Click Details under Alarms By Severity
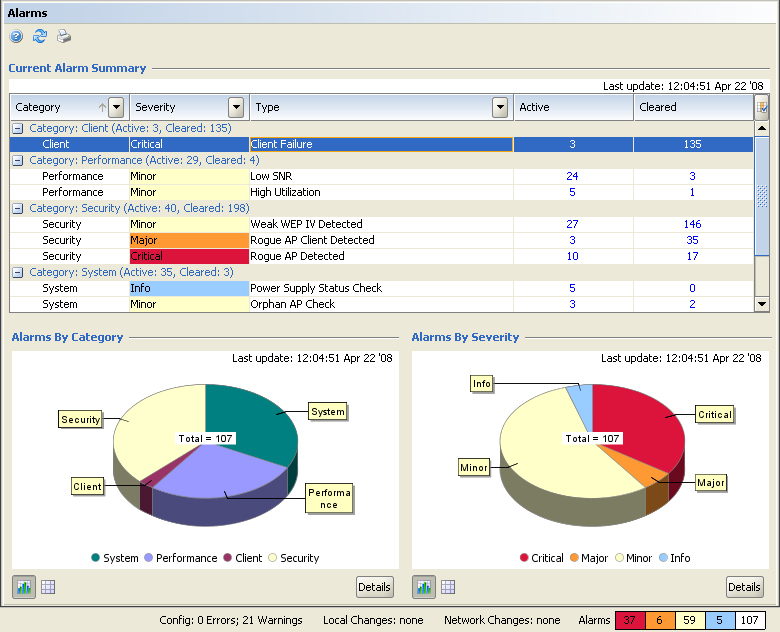The height and width of the screenshot is (632, 780). (x=744, y=587)
